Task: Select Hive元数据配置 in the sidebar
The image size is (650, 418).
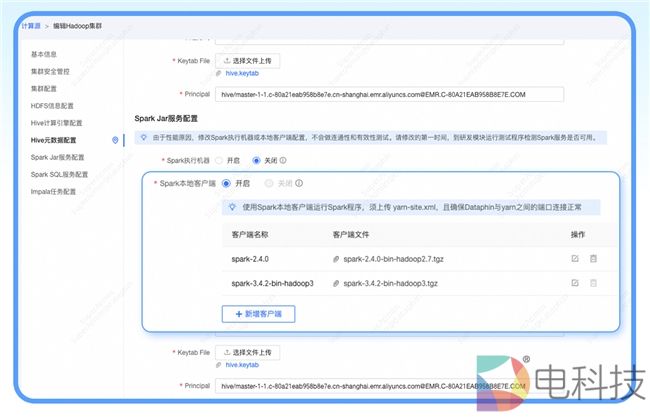Action: click(53, 140)
